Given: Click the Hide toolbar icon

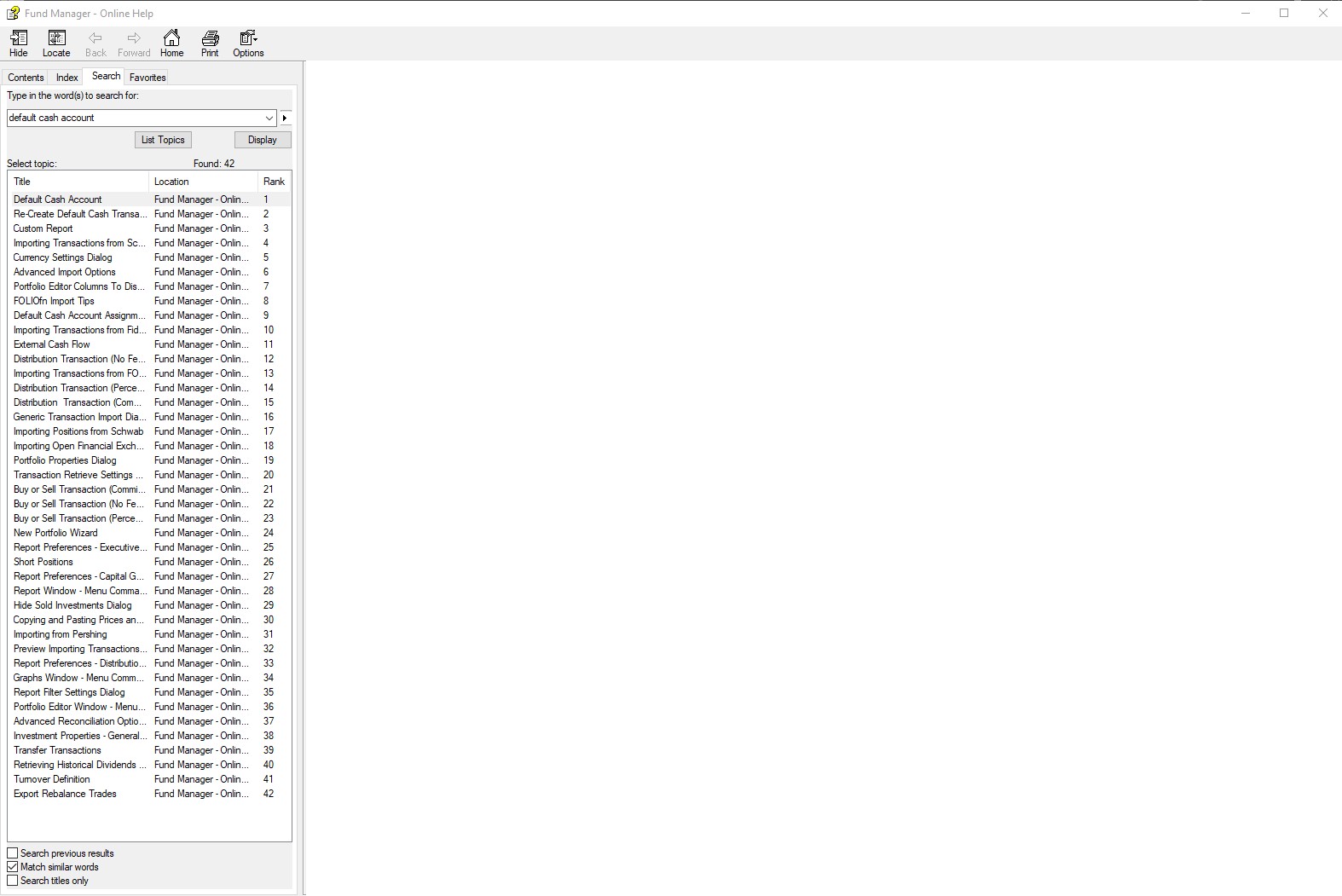Looking at the screenshot, I should click(x=19, y=43).
